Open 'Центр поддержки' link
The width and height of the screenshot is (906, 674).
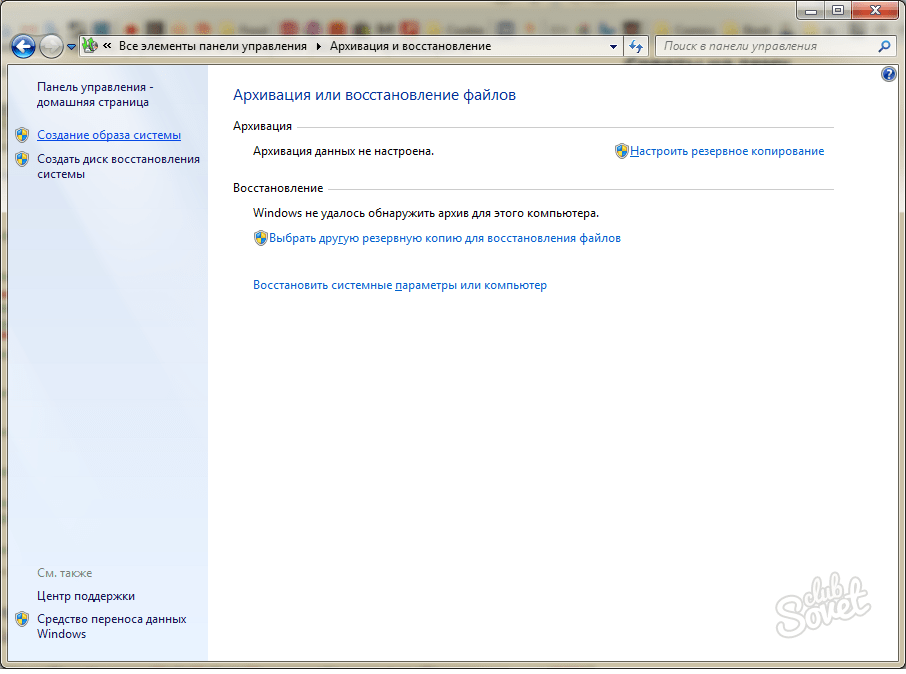(86, 596)
